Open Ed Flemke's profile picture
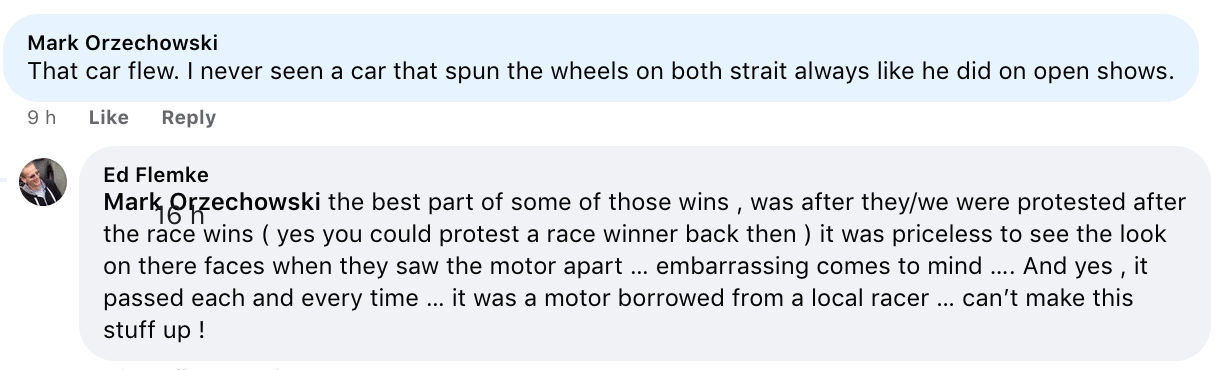The width and height of the screenshot is (1230, 370). tap(43, 182)
